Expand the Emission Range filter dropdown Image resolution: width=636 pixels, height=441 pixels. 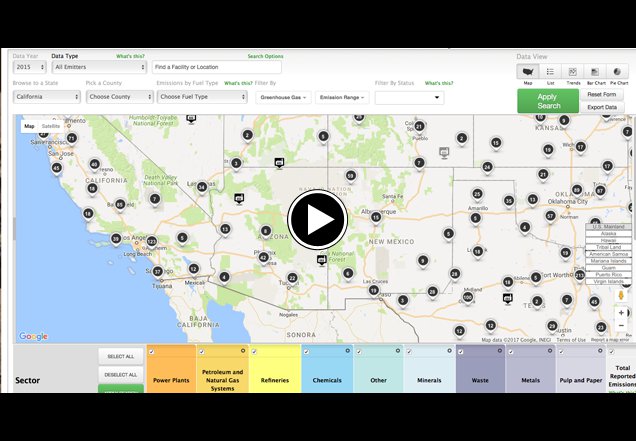[342, 97]
